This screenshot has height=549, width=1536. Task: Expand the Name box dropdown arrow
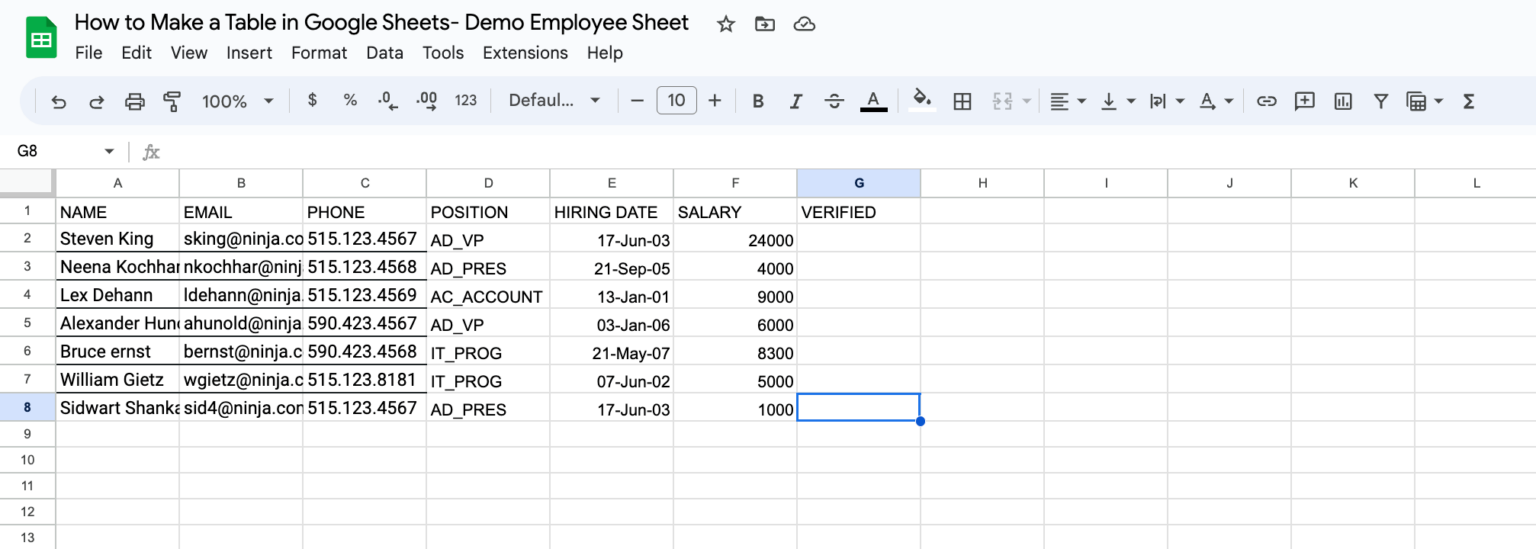(109, 152)
